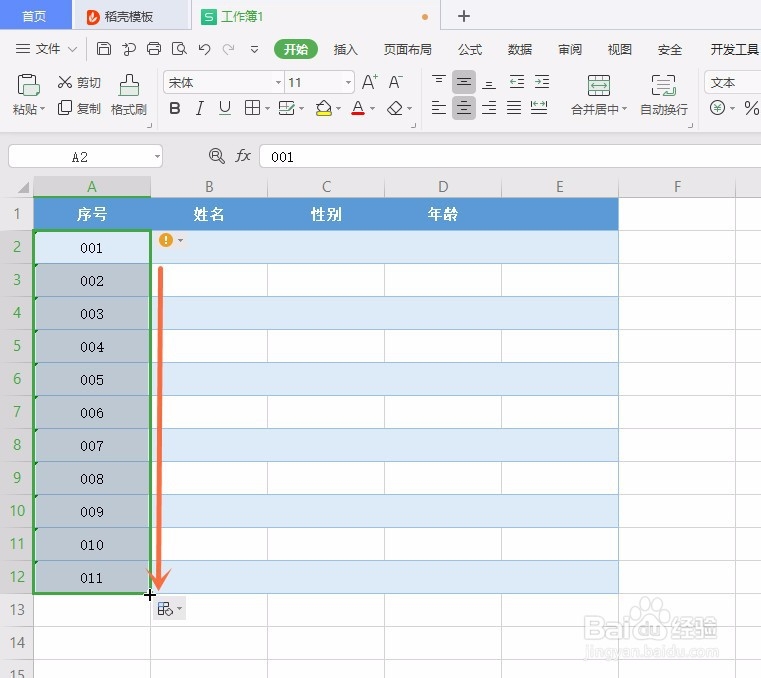This screenshot has width=761, height=678.
Task: Open the font name dropdown 宋体
Action: point(278,83)
